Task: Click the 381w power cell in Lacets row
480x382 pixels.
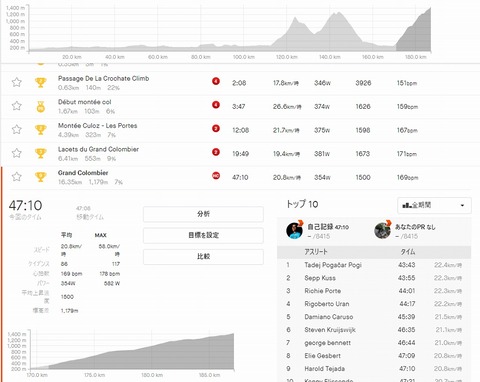Action: tap(322, 154)
